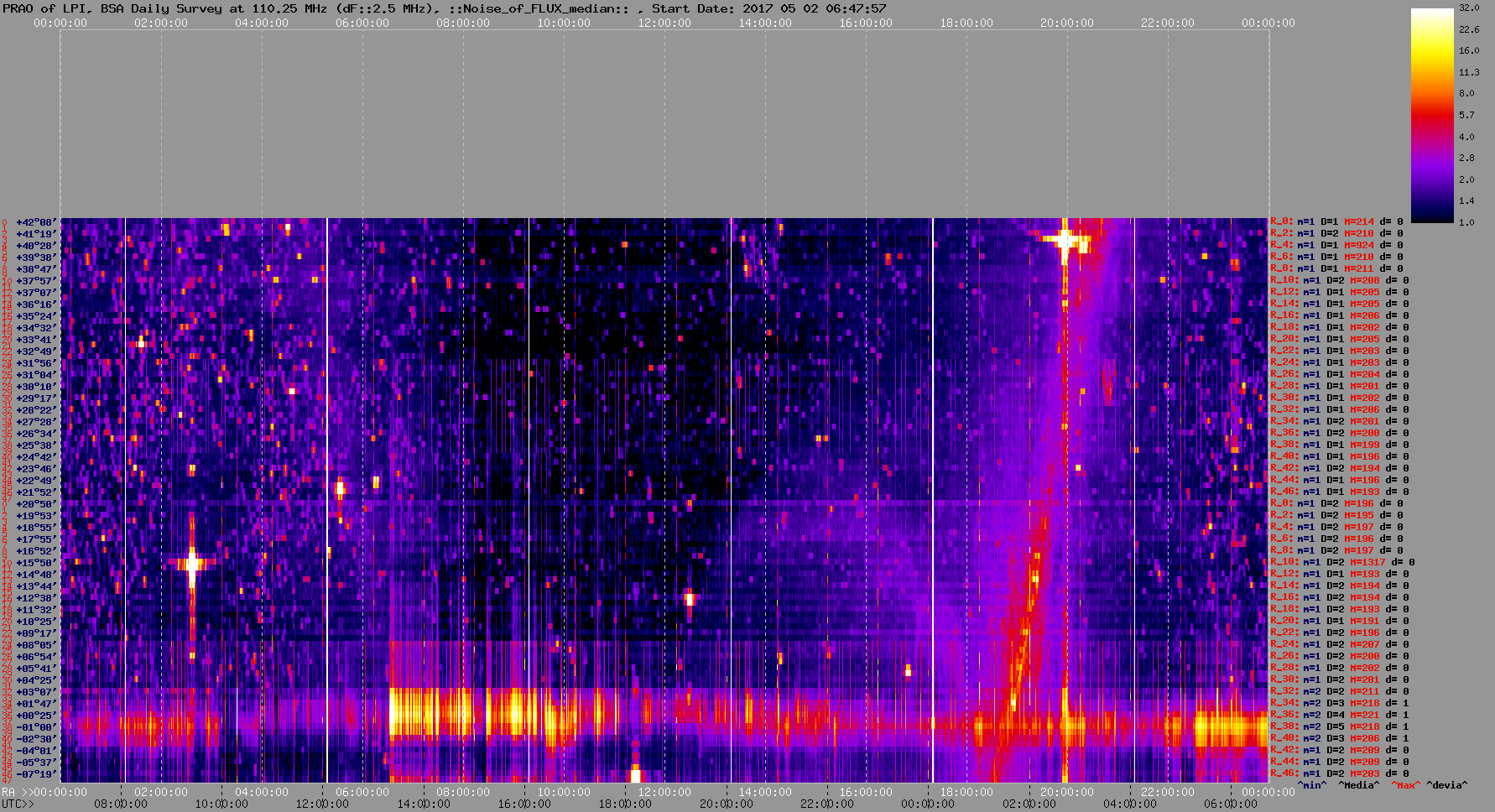Click the bright spot near +12°38' at 12:30 RA
This screenshot has height=812, width=1495.
click(x=690, y=598)
